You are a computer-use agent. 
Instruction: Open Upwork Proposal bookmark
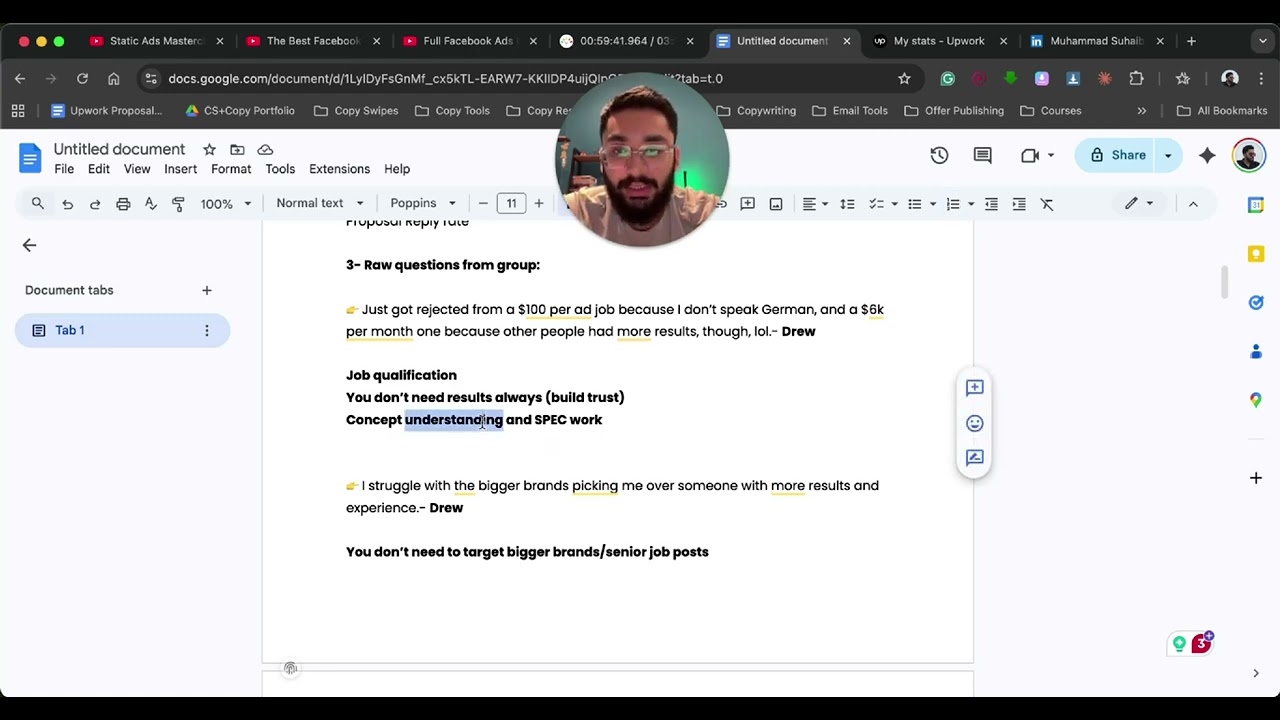[x=106, y=111]
